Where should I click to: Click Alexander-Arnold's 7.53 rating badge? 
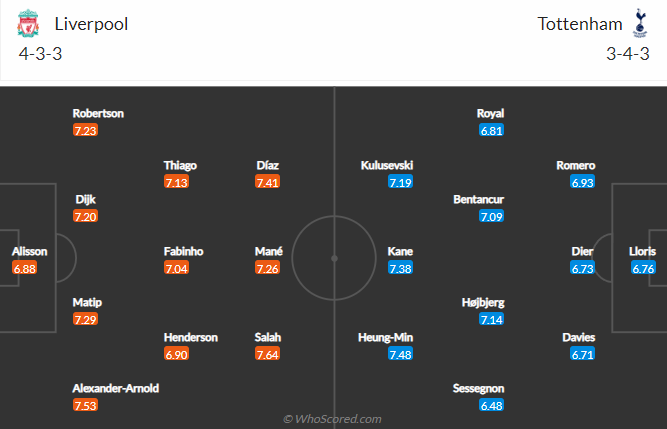[x=85, y=405]
